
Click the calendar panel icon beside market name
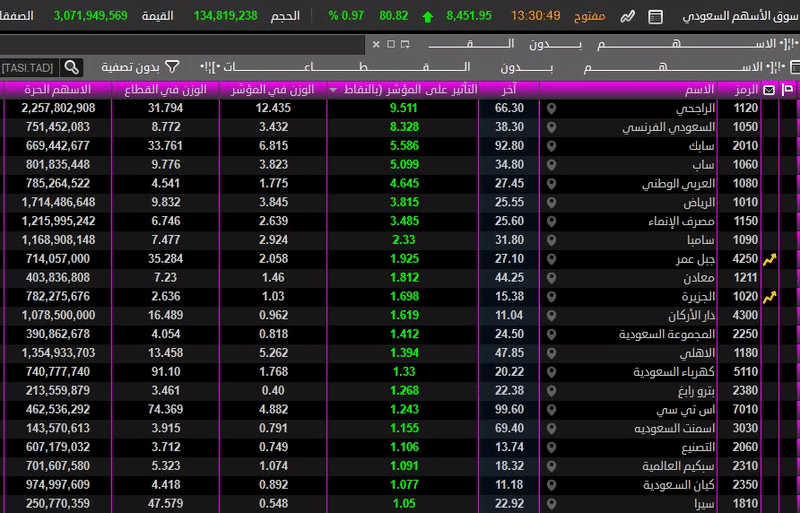click(655, 17)
